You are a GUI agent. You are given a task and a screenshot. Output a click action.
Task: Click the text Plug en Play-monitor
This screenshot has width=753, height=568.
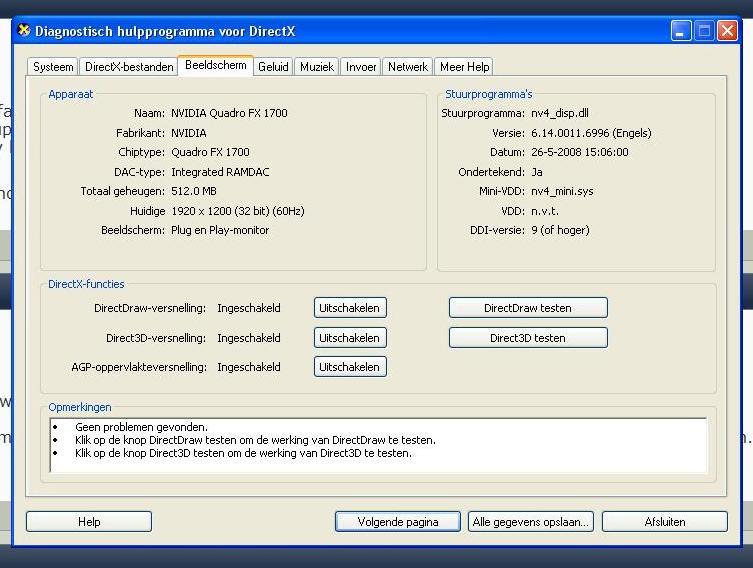(x=220, y=230)
